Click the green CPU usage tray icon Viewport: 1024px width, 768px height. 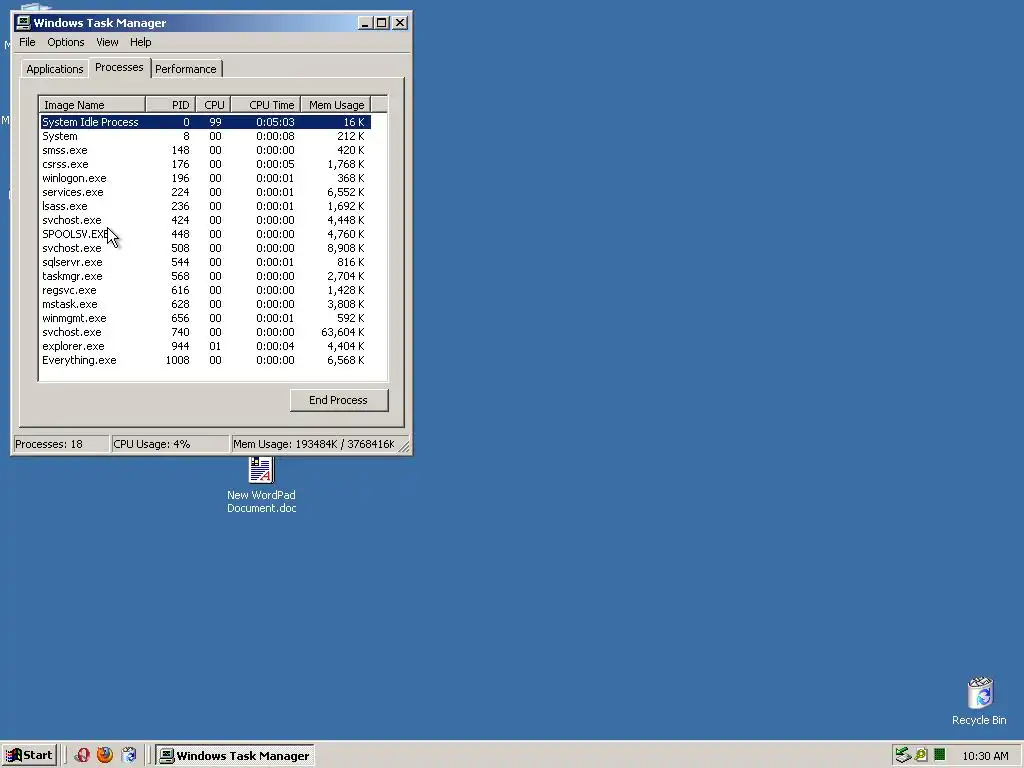(x=939, y=755)
